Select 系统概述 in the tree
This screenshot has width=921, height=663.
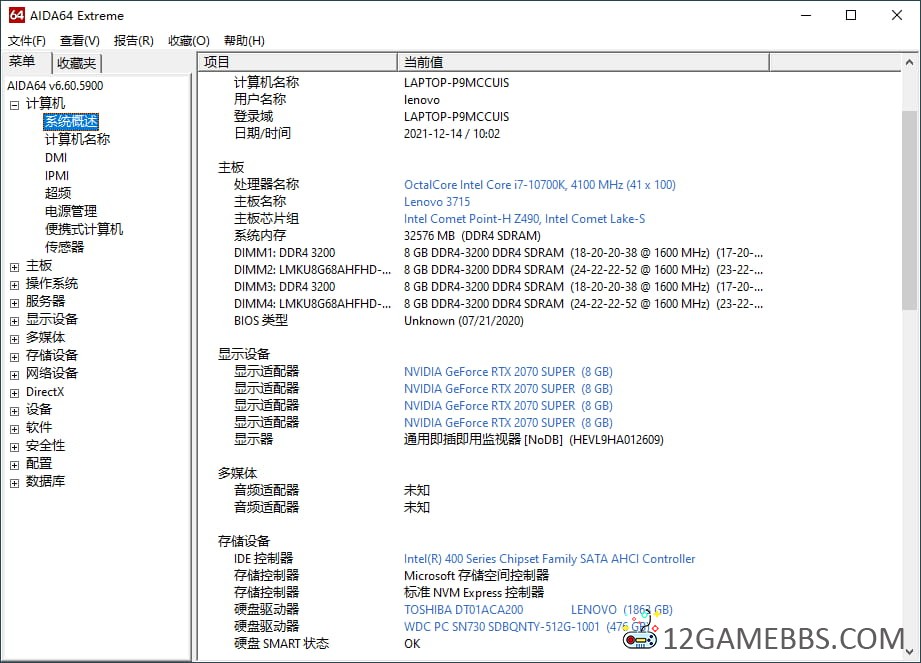[71, 121]
